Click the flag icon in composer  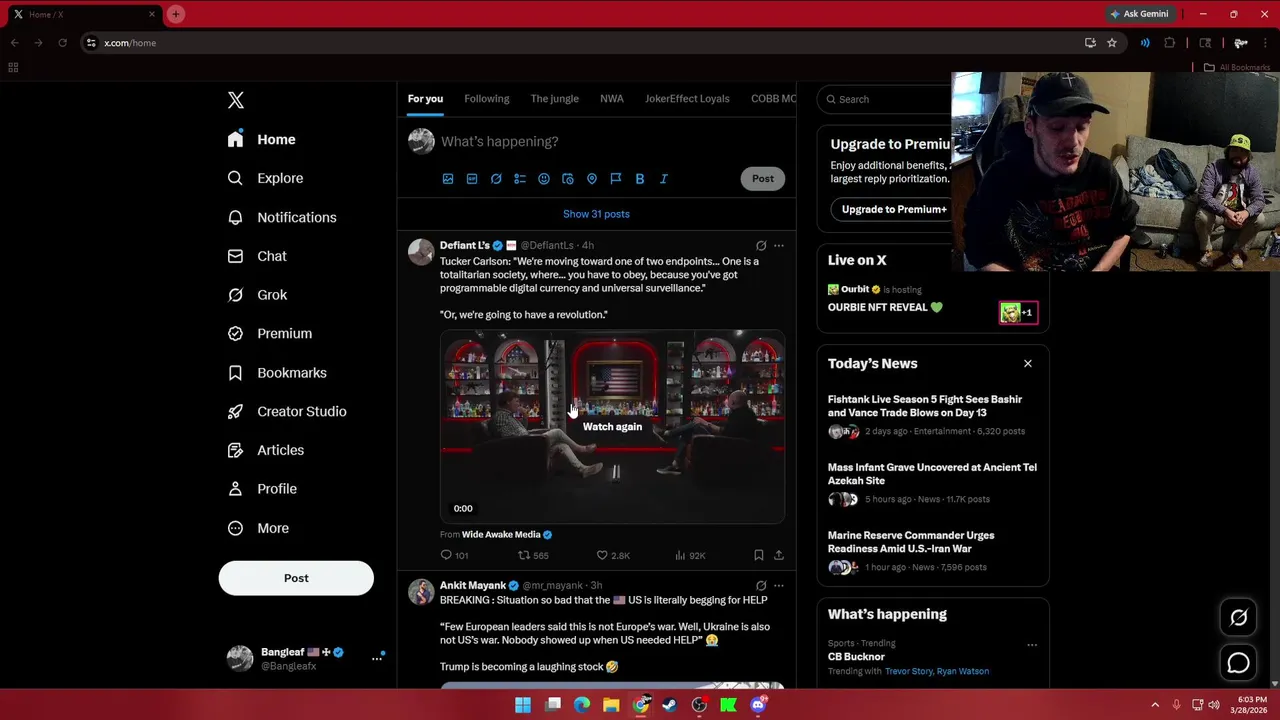click(x=616, y=179)
